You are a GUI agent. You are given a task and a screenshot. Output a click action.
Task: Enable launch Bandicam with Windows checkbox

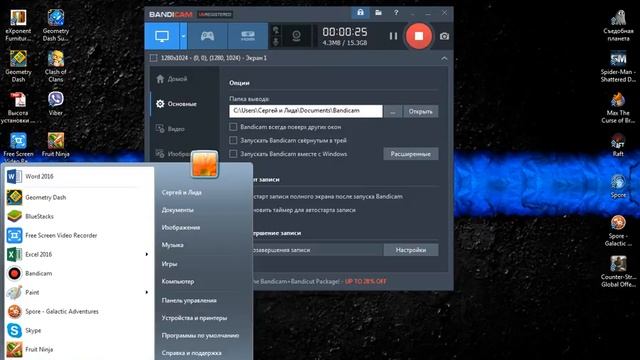(x=233, y=154)
